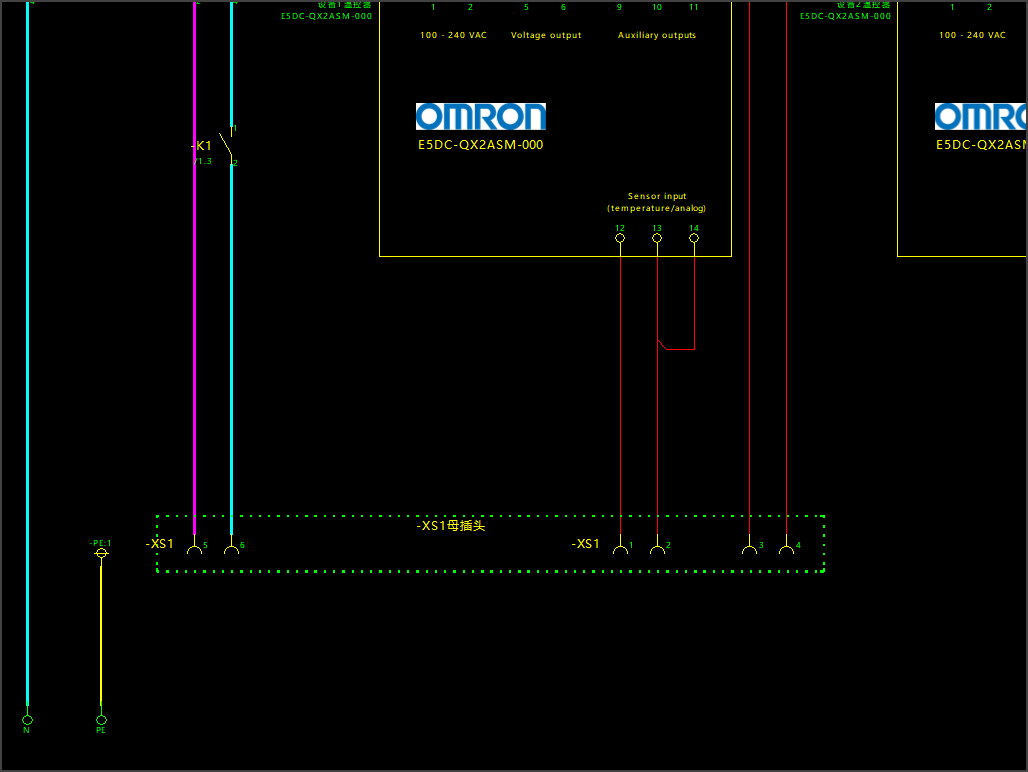Select terminal 14 connection point circle
This screenshot has height=772, width=1028.
694,238
